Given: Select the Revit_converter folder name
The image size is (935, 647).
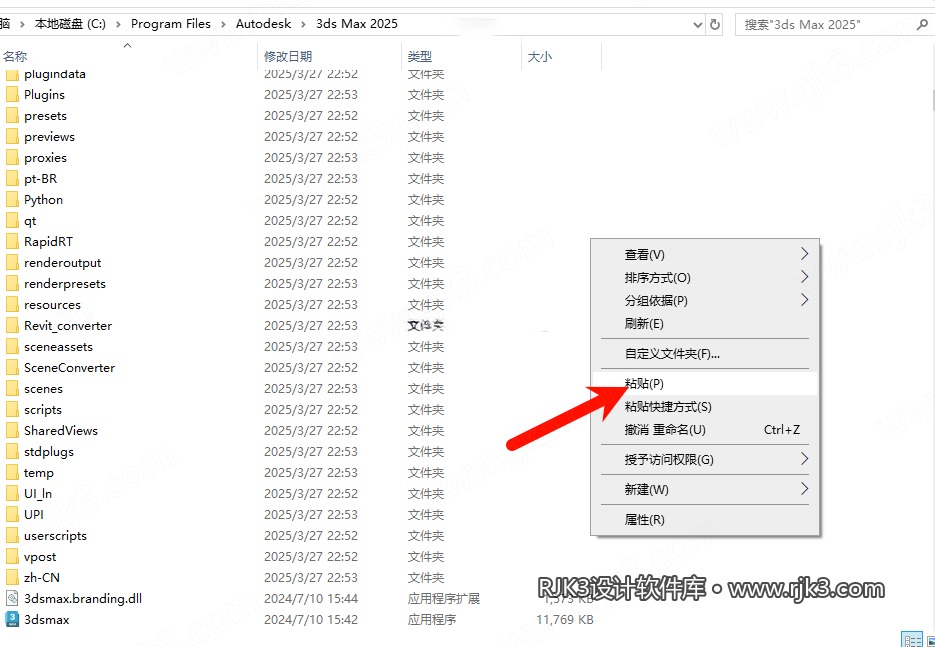Looking at the screenshot, I should [68, 326].
